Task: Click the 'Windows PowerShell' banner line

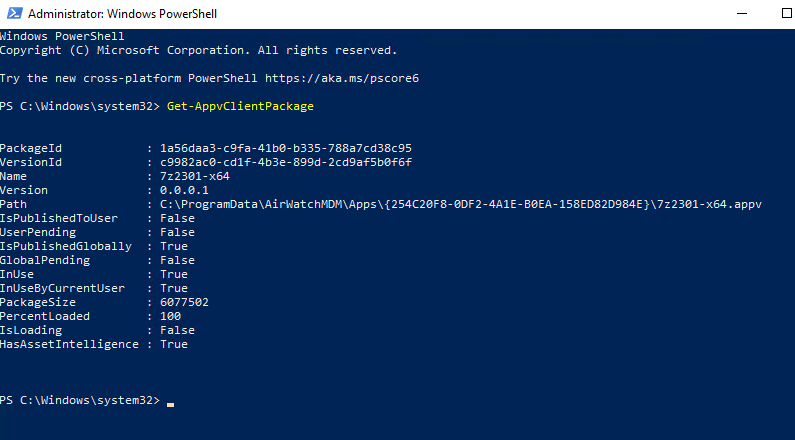Action: [55, 36]
